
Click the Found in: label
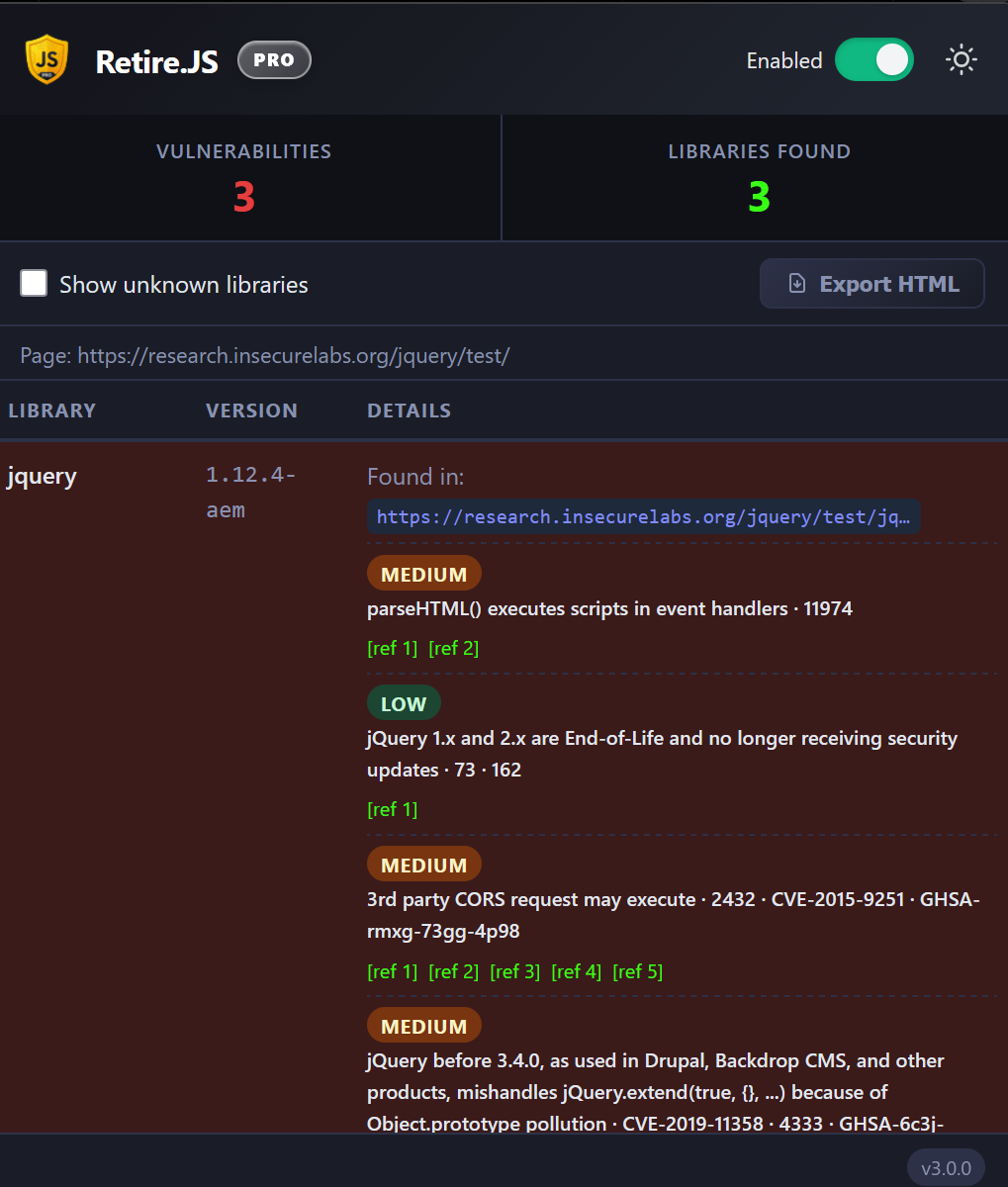415,478
